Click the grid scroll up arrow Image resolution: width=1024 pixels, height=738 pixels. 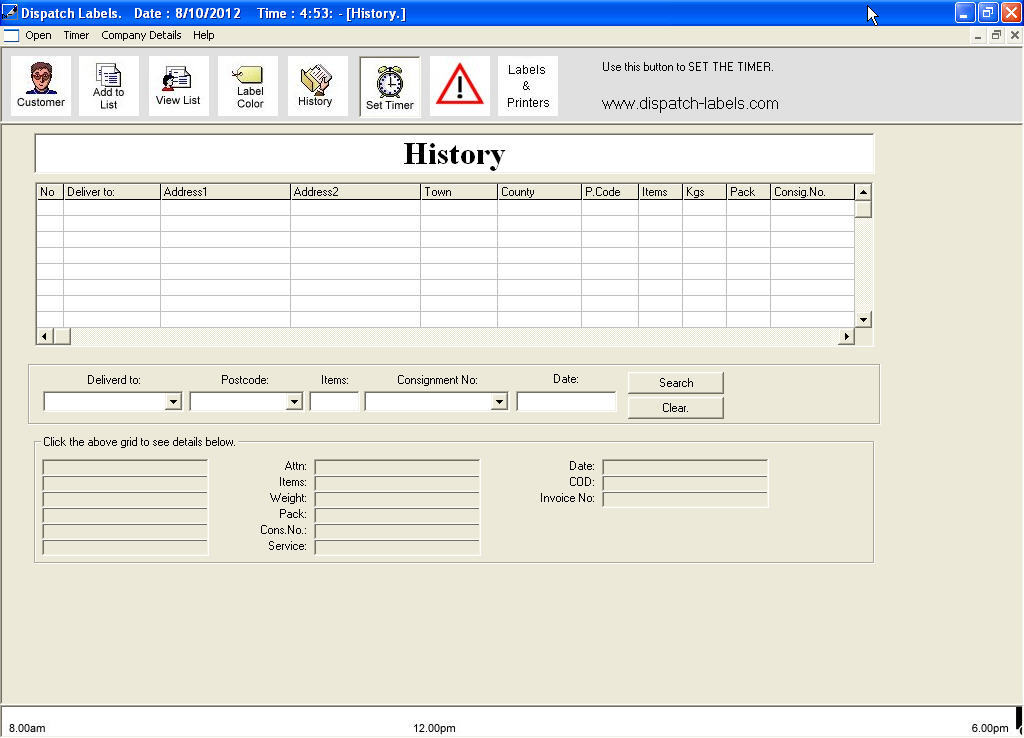pyautogui.click(x=863, y=192)
